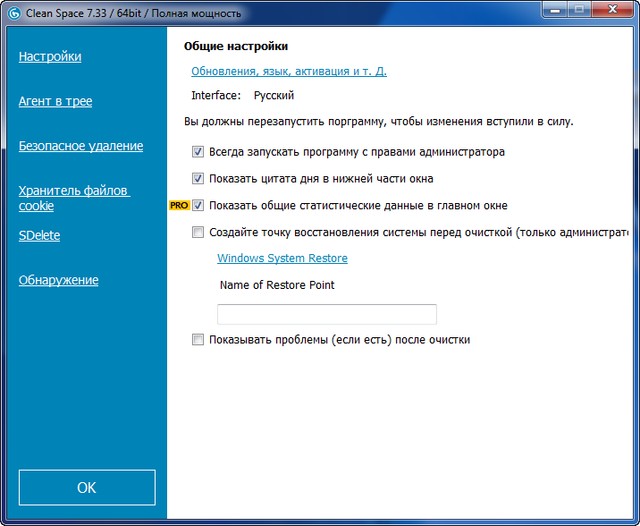Click the OK button
The width and height of the screenshot is (640, 526).
[x=87, y=488]
